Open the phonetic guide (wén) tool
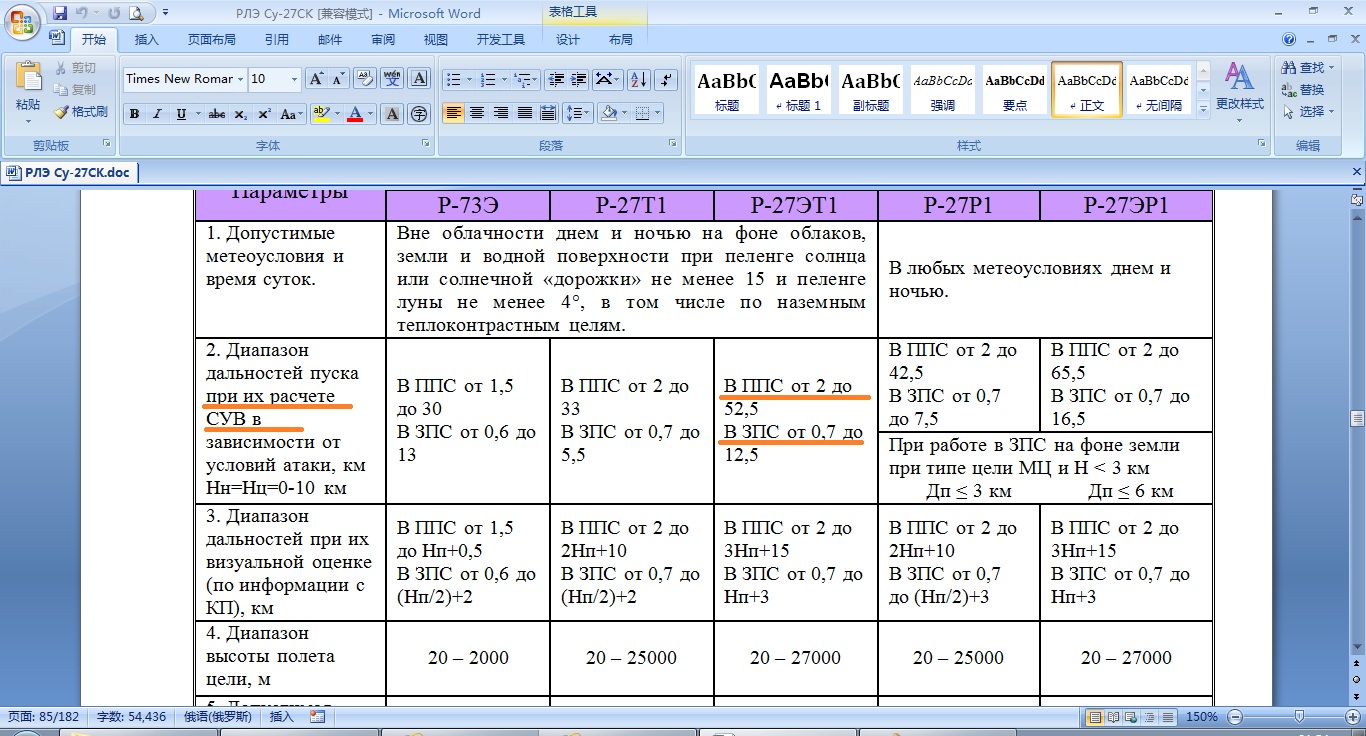Screen dimensions: 1366x736 pyautogui.click(x=392, y=79)
